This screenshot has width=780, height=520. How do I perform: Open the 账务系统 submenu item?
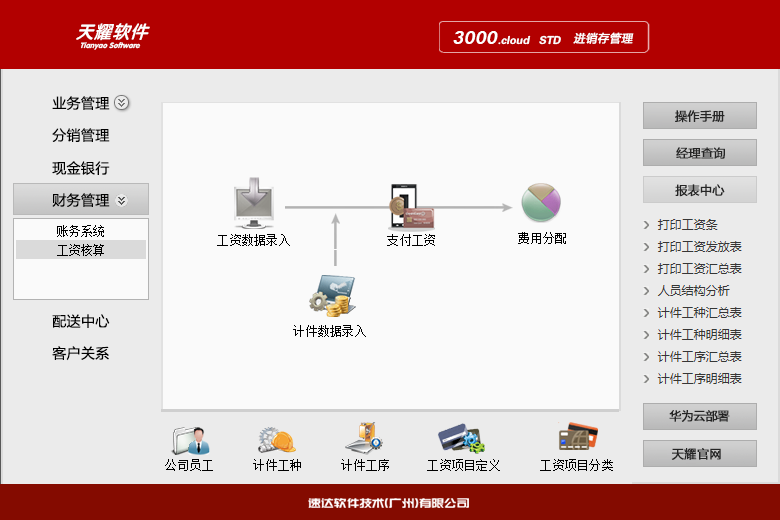(x=81, y=231)
